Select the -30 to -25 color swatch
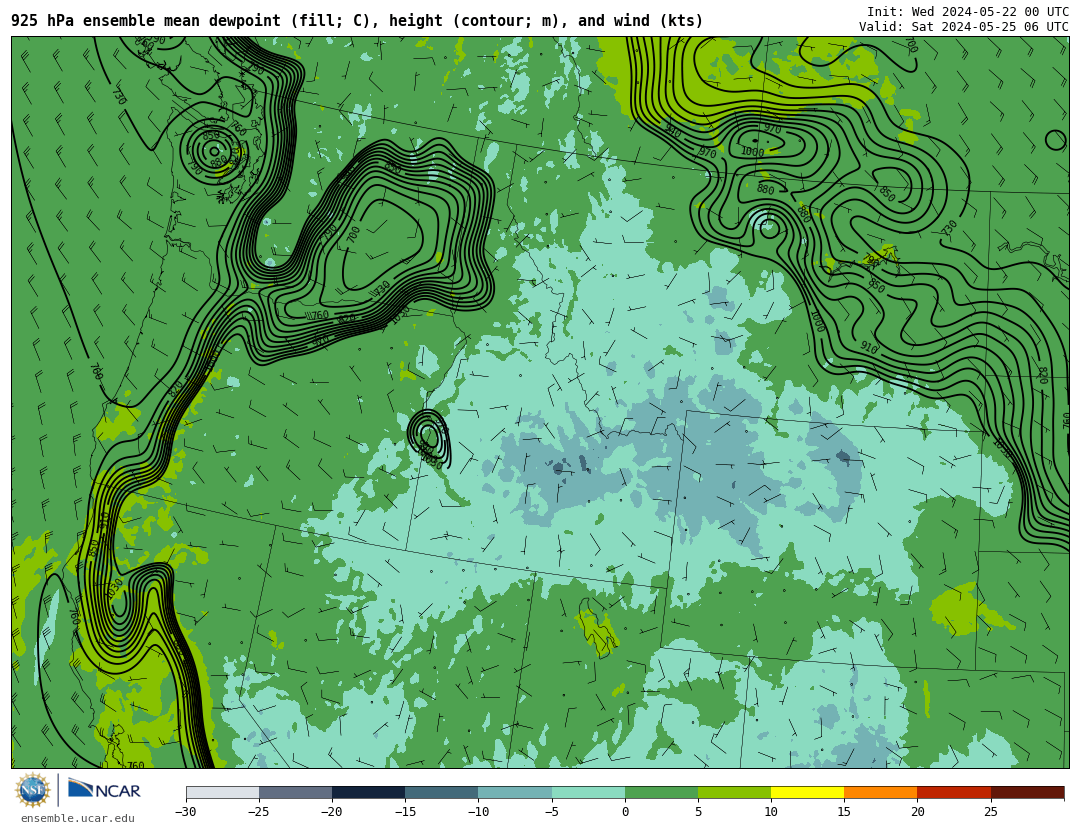This screenshot has height=831, width=1080. [222, 792]
